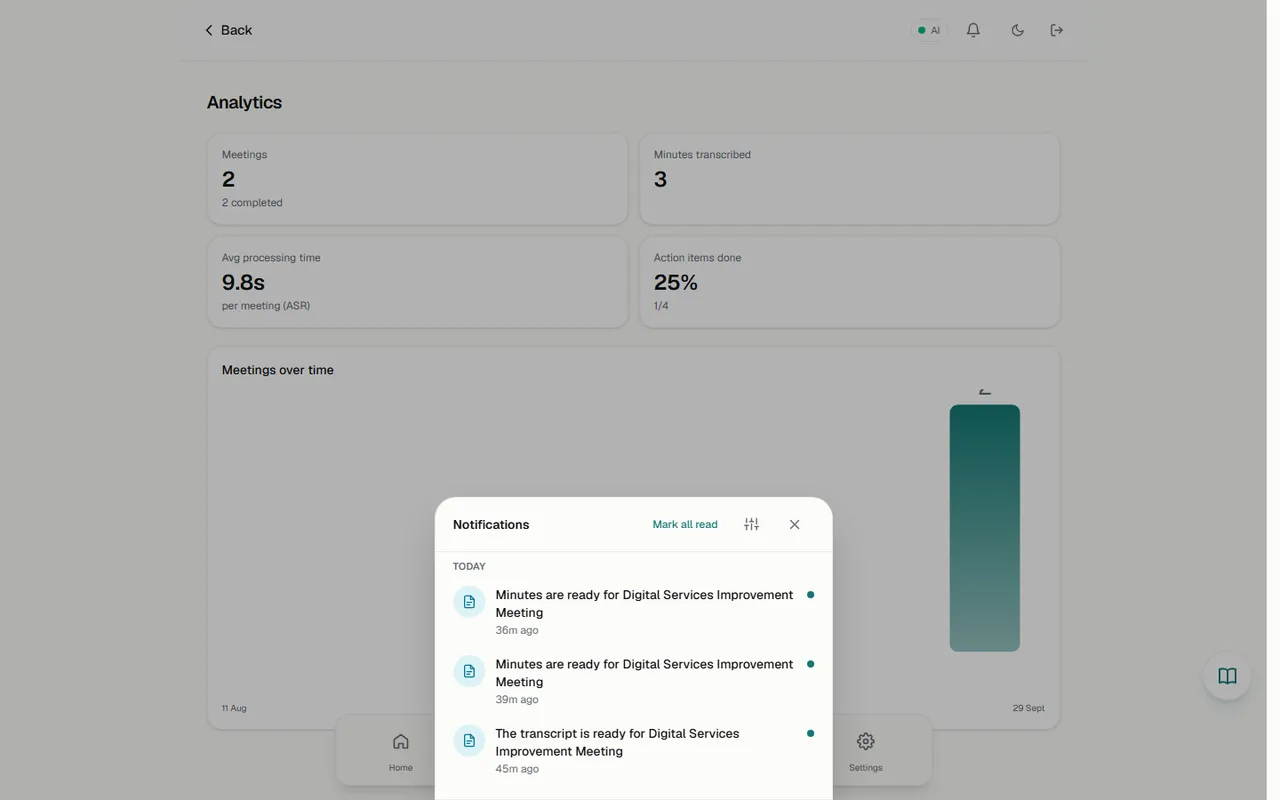Log out using the exit icon
This screenshot has height=800, width=1280.
coord(1057,30)
